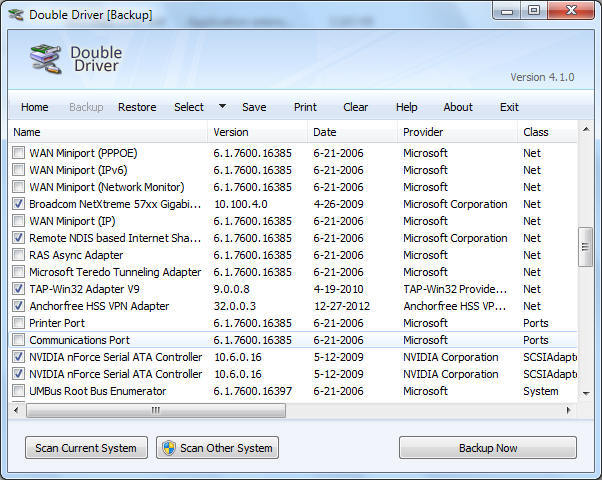The image size is (602, 480).
Task: Open the Help menu item
Action: click(407, 107)
